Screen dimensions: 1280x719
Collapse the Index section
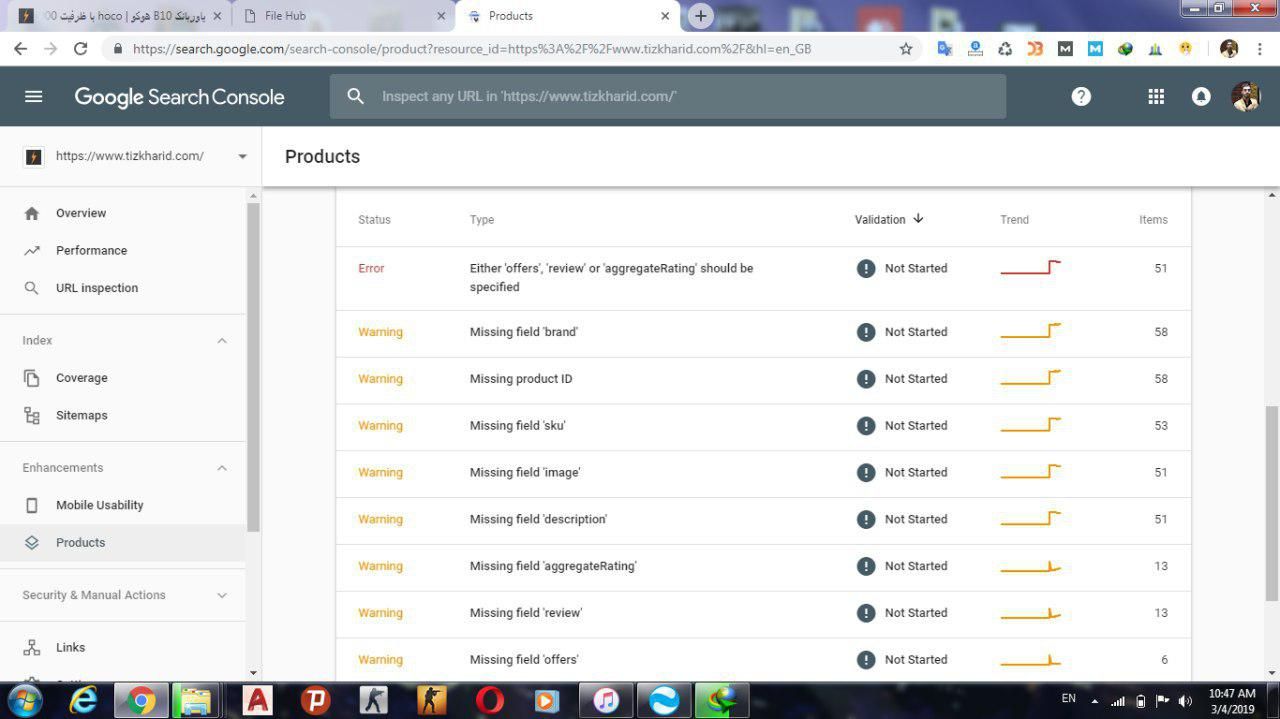pyautogui.click(x=222, y=341)
